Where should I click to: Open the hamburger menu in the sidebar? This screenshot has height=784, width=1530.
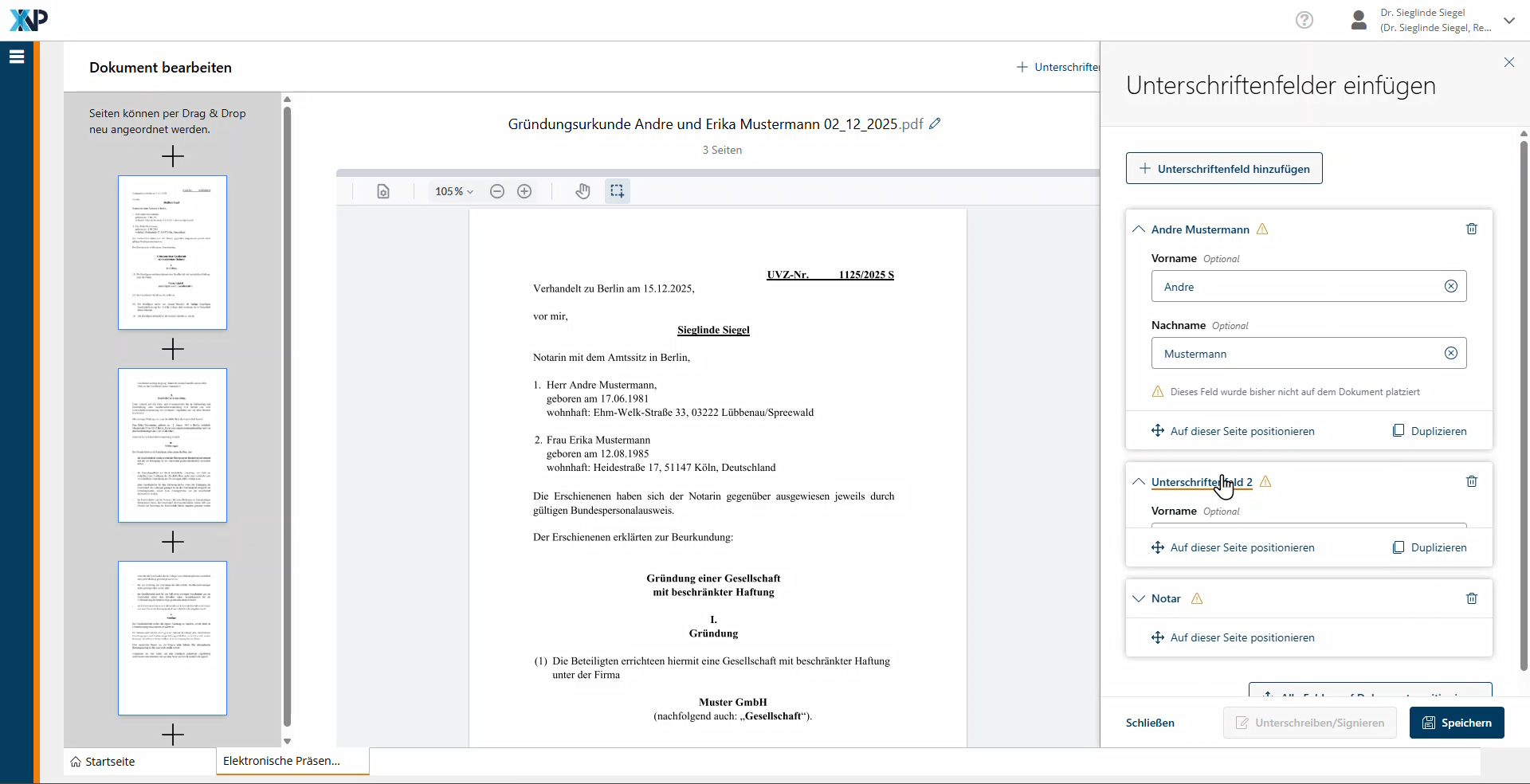tap(17, 57)
